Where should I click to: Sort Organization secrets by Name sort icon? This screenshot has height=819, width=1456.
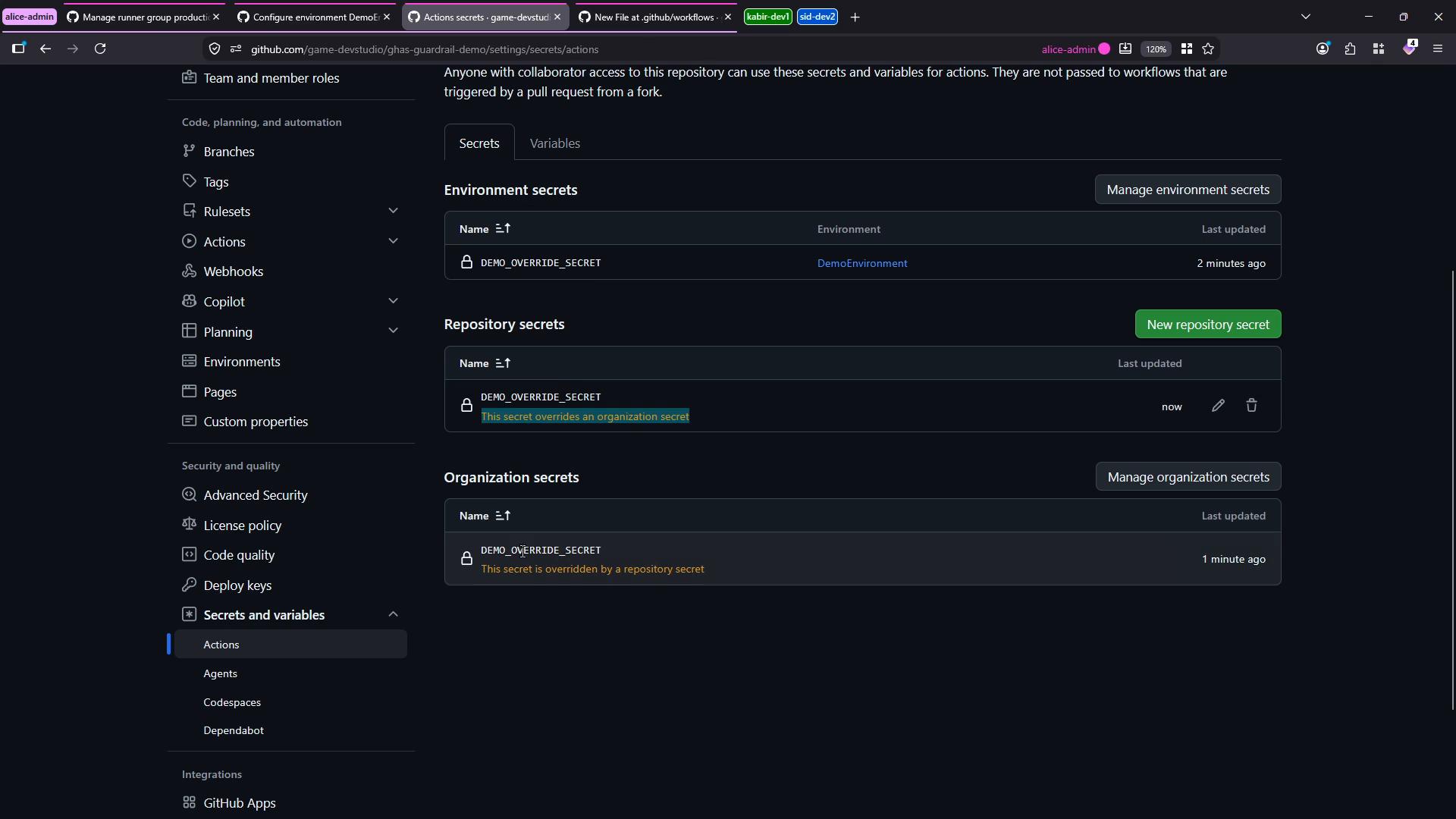pos(503,516)
